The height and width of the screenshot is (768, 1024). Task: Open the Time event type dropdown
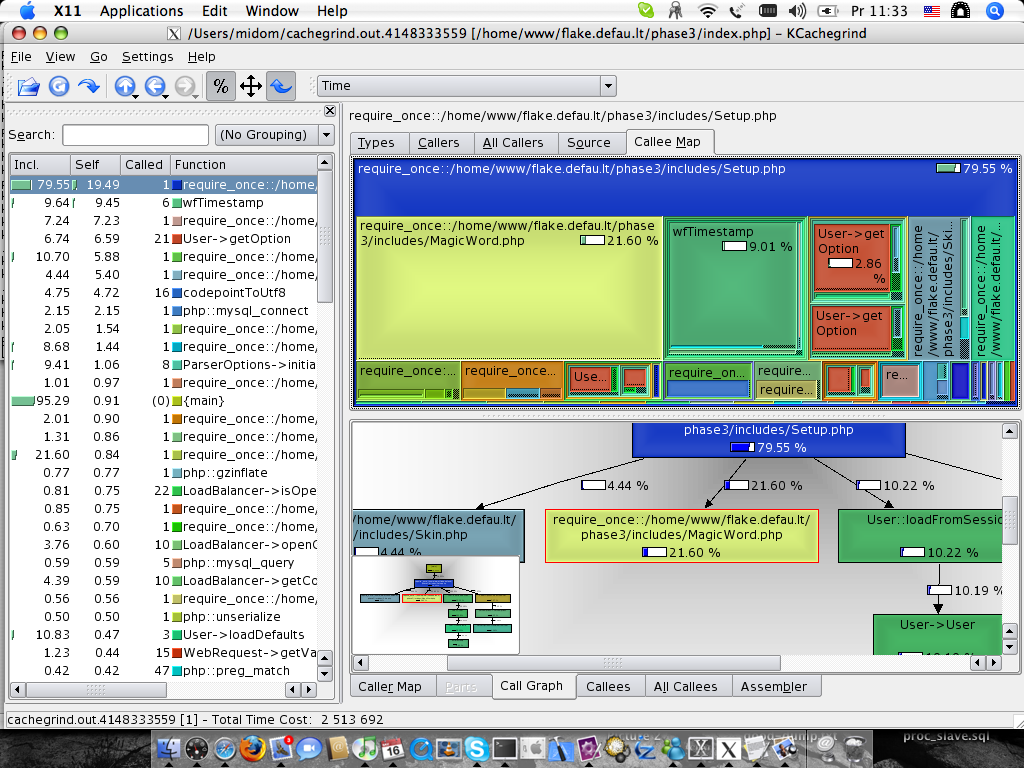[466, 86]
